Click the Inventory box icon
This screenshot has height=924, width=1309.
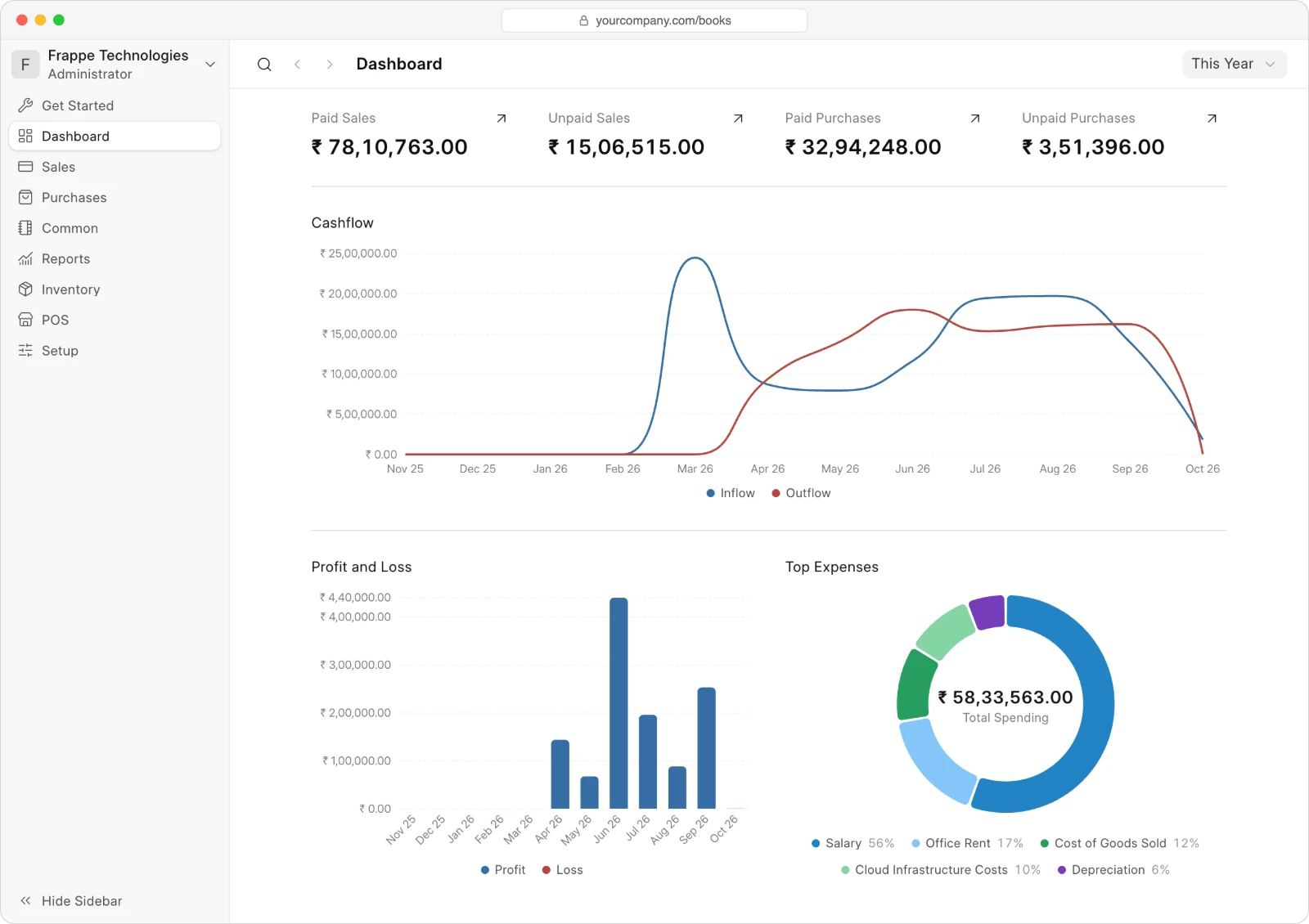[x=25, y=289]
